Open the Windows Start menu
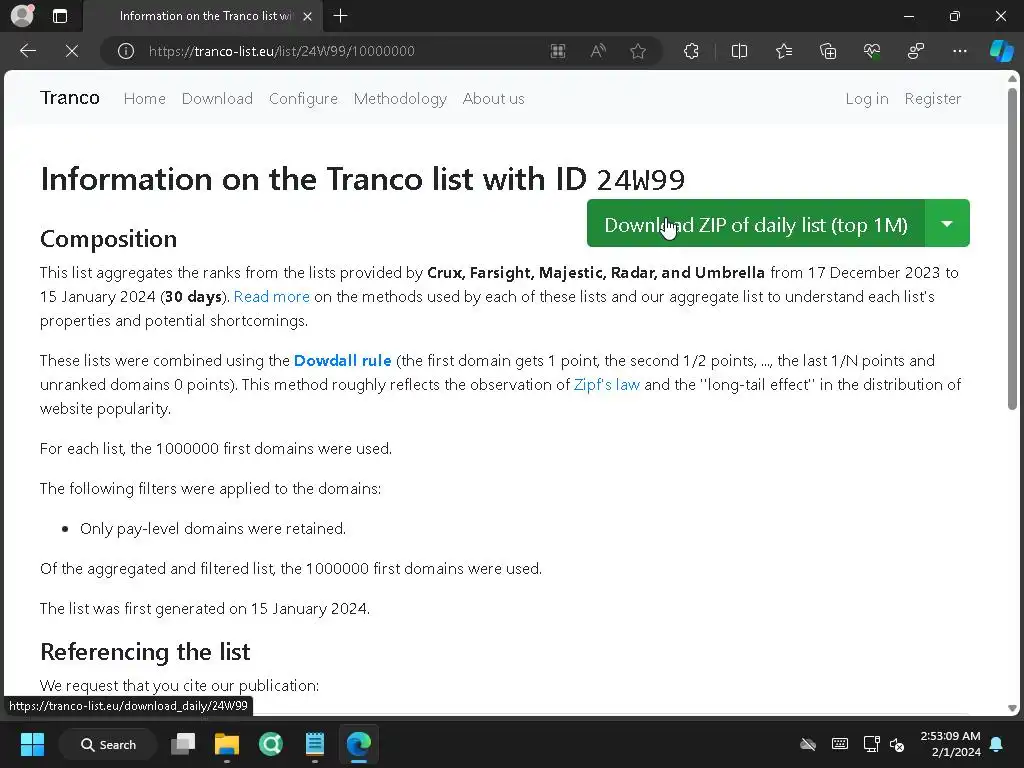The image size is (1024, 768). coord(32,744)
